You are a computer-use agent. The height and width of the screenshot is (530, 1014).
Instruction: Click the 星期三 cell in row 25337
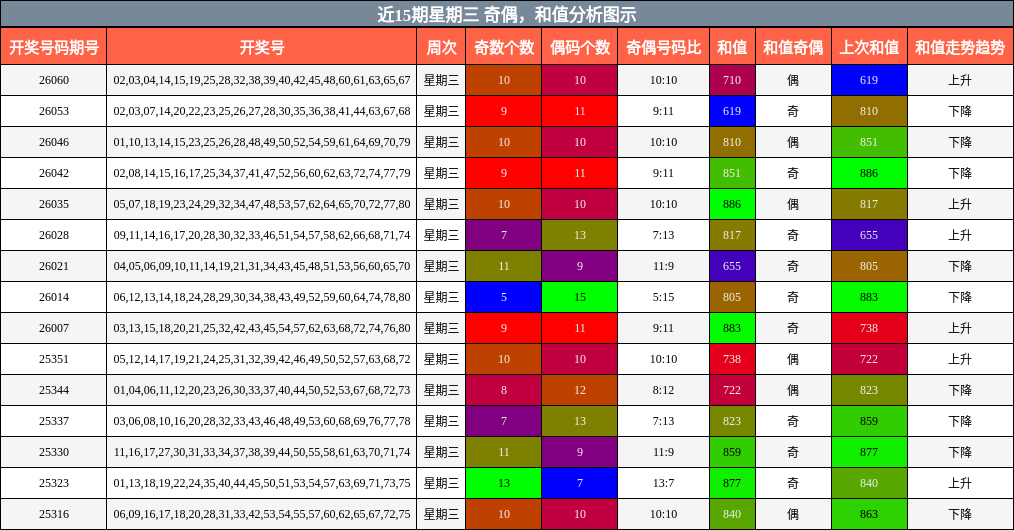pos(441,421)
